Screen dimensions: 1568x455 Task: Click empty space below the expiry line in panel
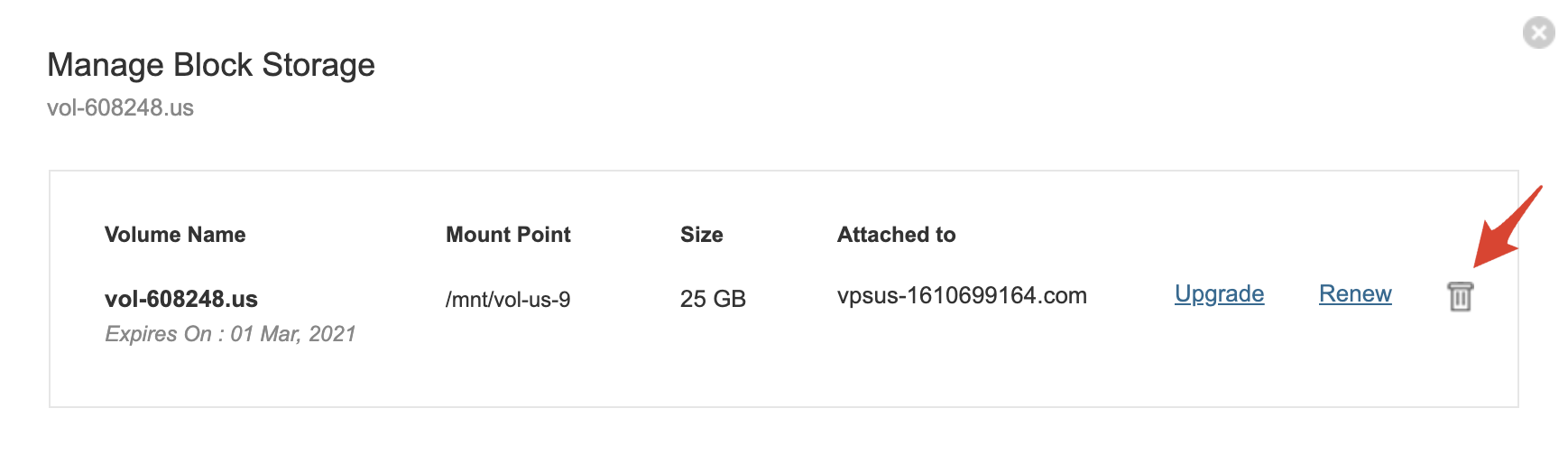click(541, 379)
